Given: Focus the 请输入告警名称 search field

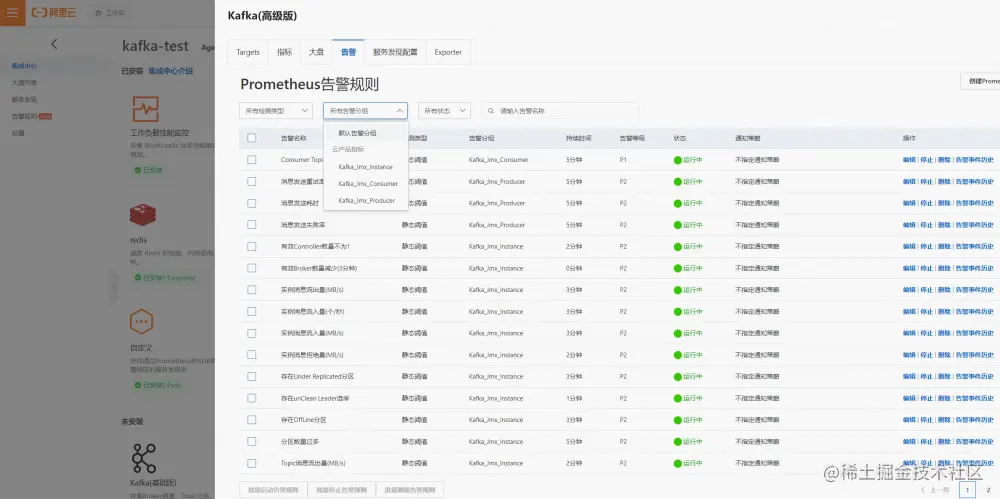Looking at the screenshot, I should pyautogui.click(x=560, y=111).
